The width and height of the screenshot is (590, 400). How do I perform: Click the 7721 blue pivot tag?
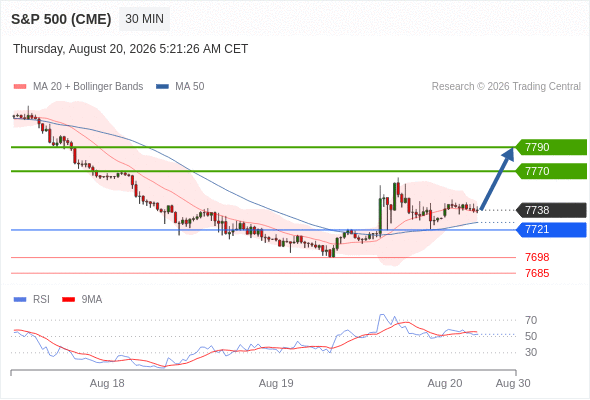coord(551,230)
